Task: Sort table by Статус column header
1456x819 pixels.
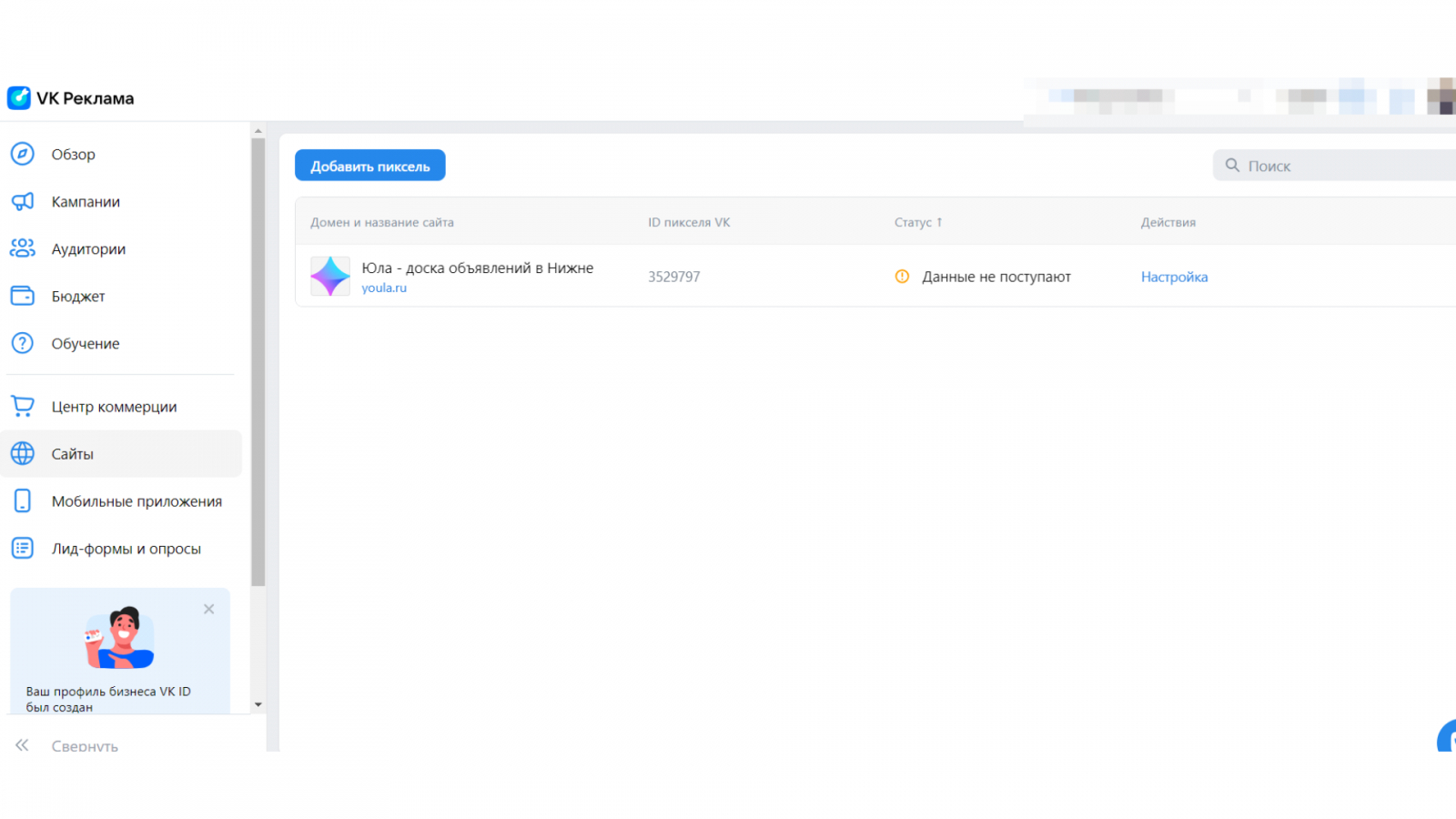Action: coord(918,222)
